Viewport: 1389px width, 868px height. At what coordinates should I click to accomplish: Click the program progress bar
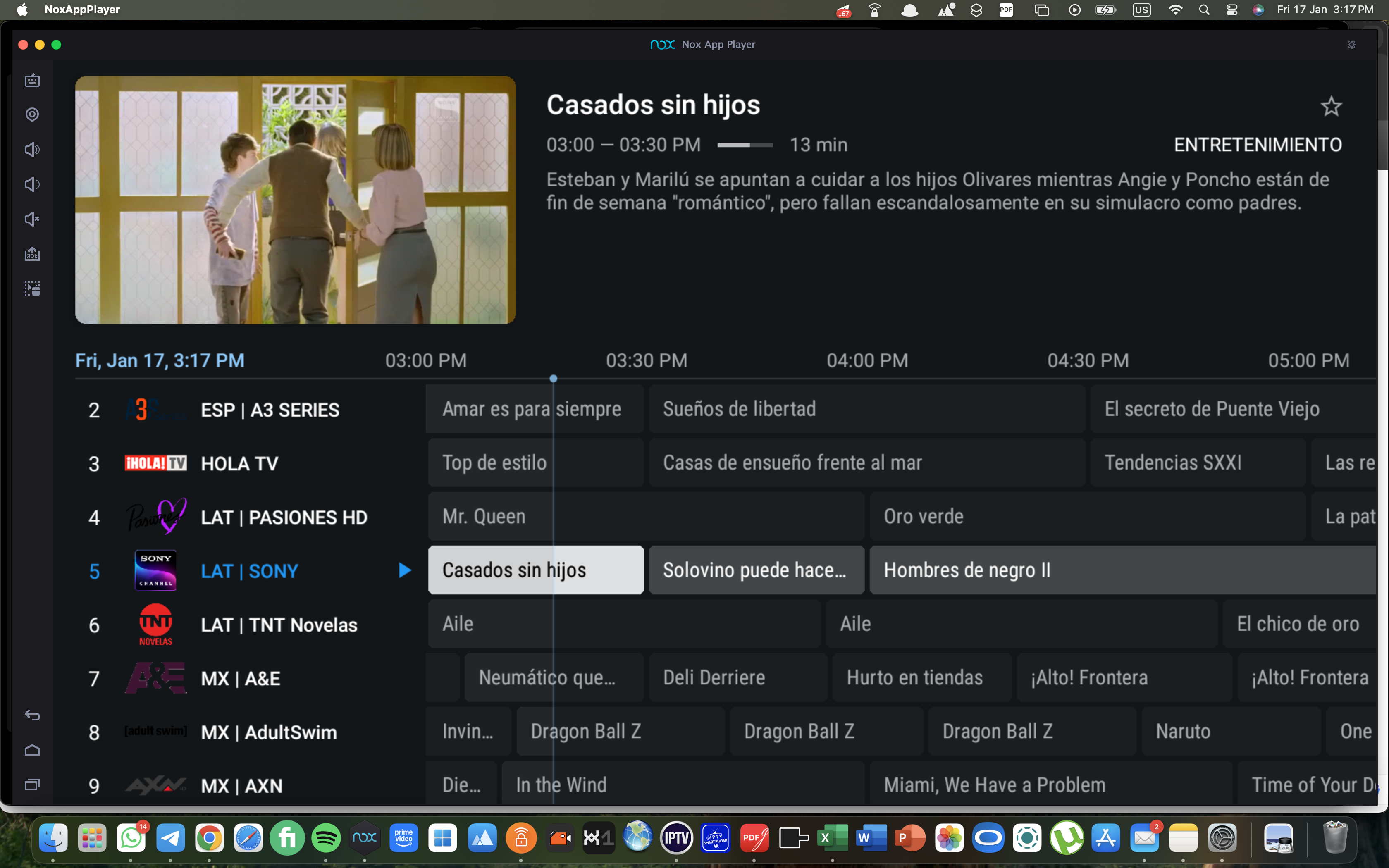click(x=745, y=145)
